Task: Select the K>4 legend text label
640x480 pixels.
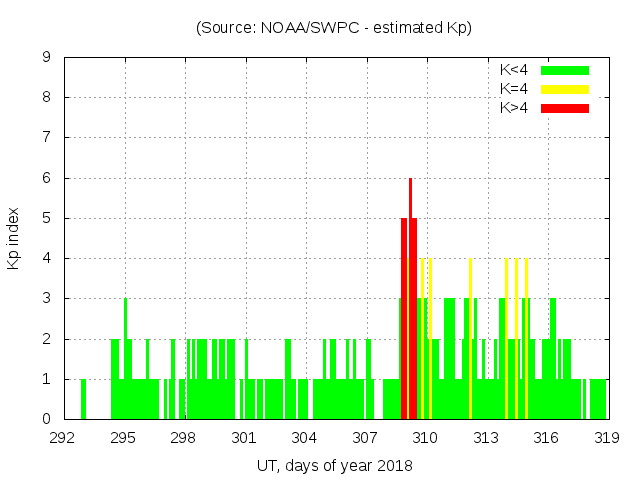Action: (x=516, y=108)
